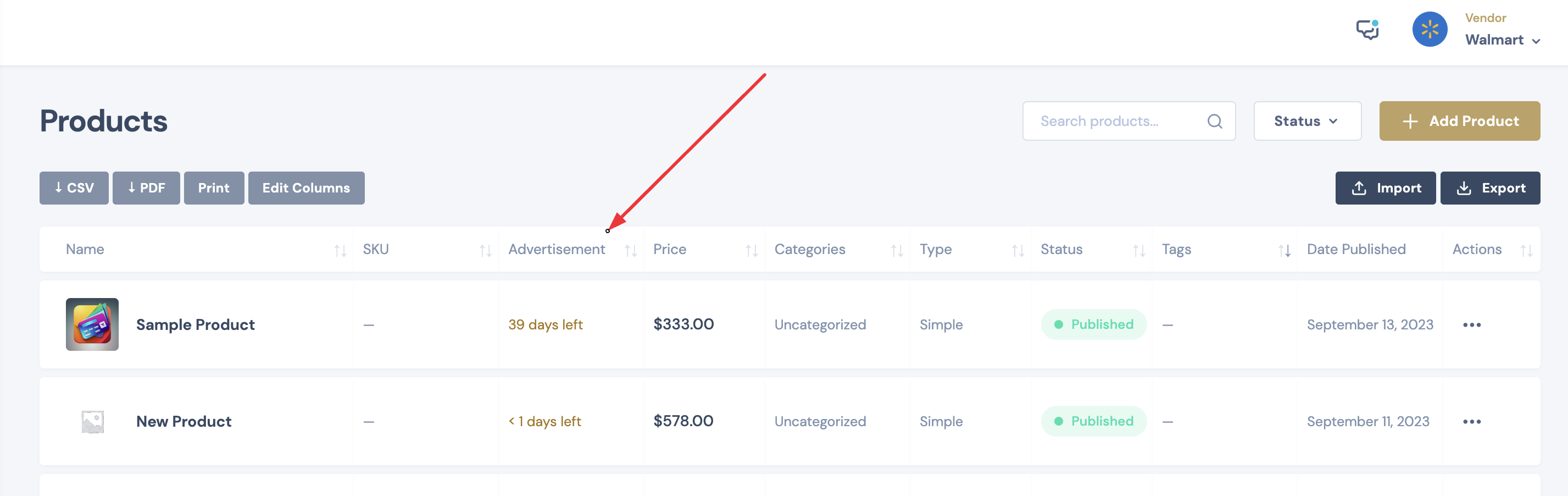Click the Import button

point(1385,188)
